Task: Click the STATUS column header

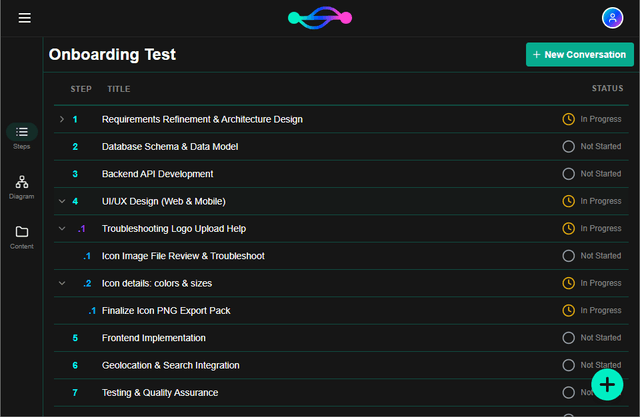Action: 607,89
